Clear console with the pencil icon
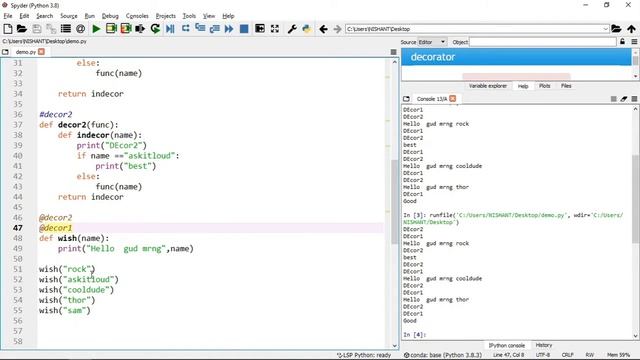Image resolution: width=640 pixels, height=360 pixels. point(624,99)
